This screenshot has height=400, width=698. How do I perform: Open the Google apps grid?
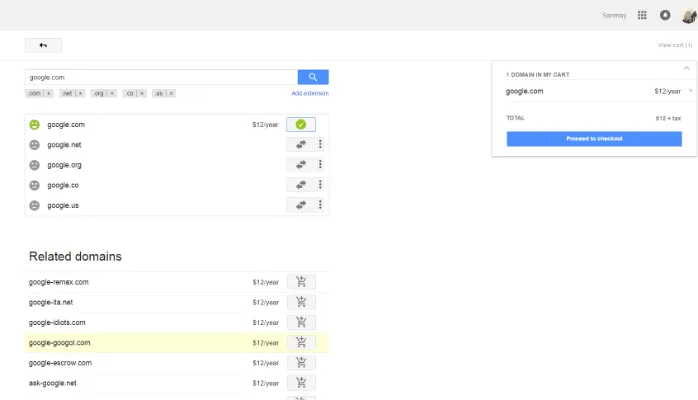point(642,15)
